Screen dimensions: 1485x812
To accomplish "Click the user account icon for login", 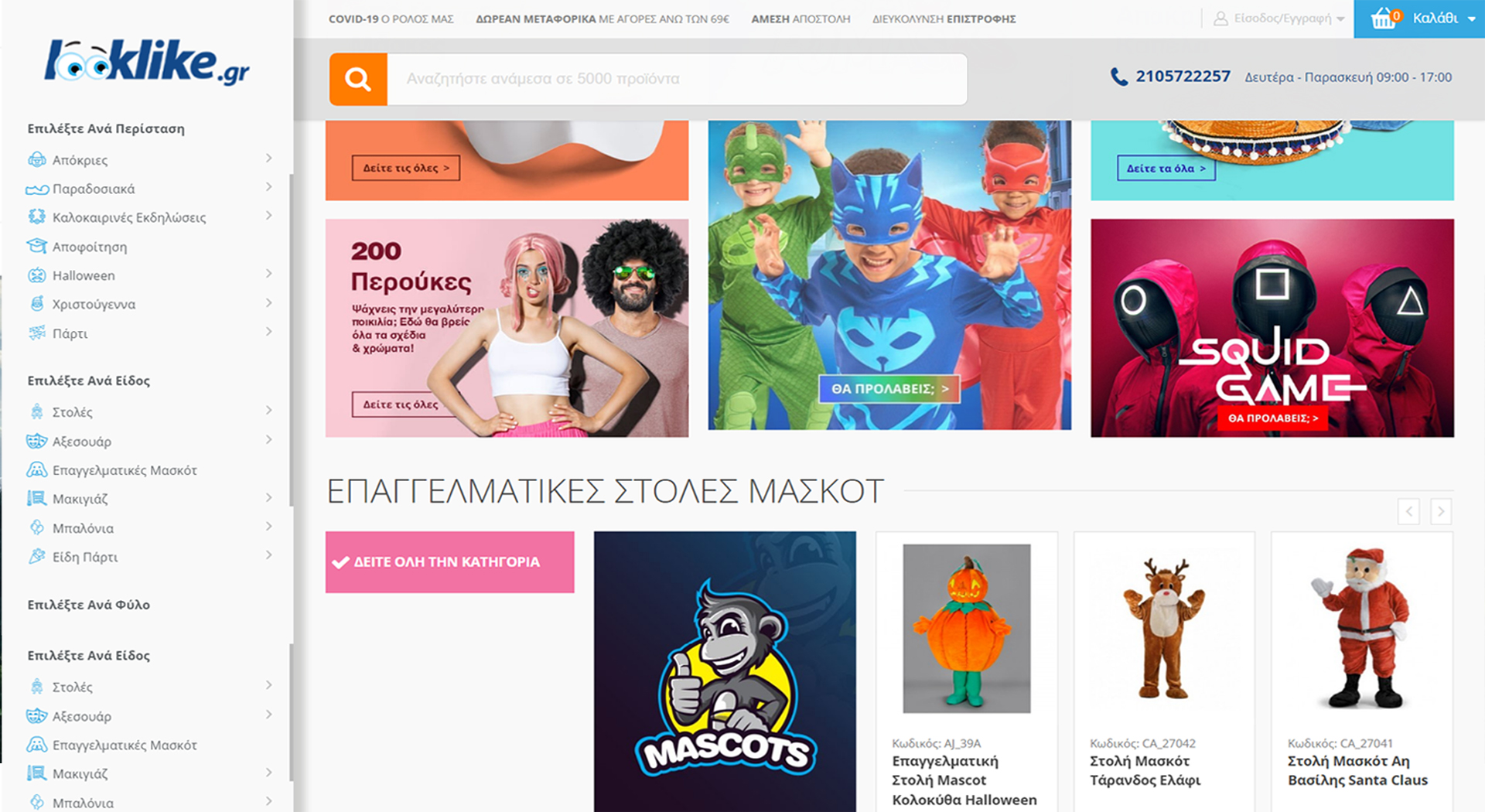I will pos(1220,19).
